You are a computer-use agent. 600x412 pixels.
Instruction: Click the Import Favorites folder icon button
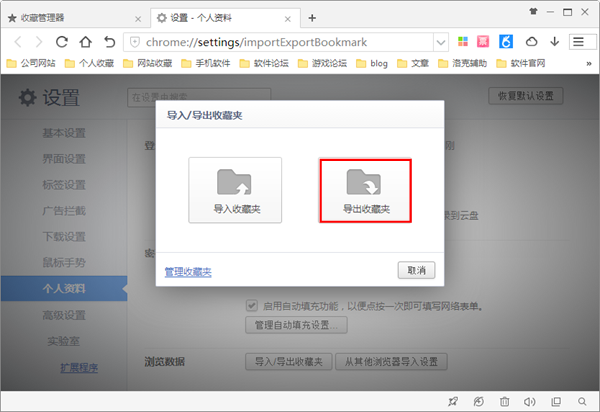click(235, 190)
